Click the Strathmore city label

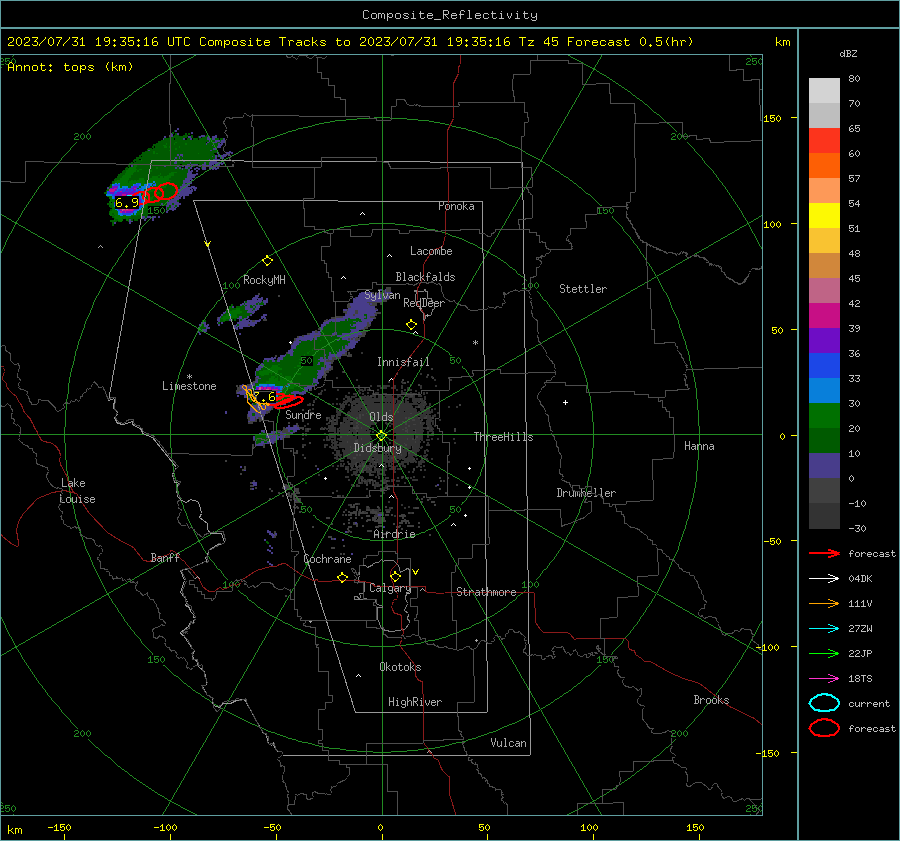point(486,592)
